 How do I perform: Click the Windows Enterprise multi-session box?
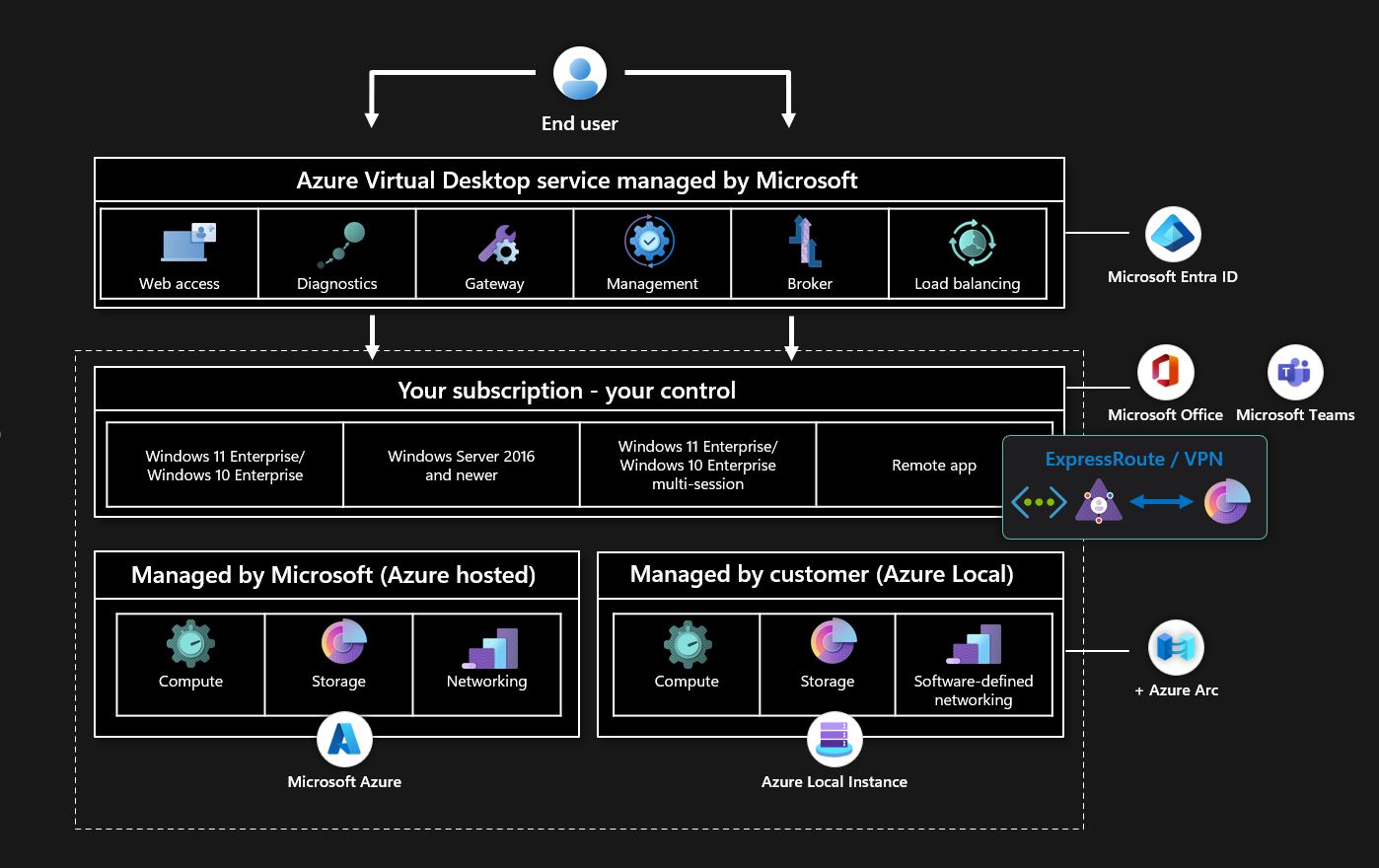698,465
